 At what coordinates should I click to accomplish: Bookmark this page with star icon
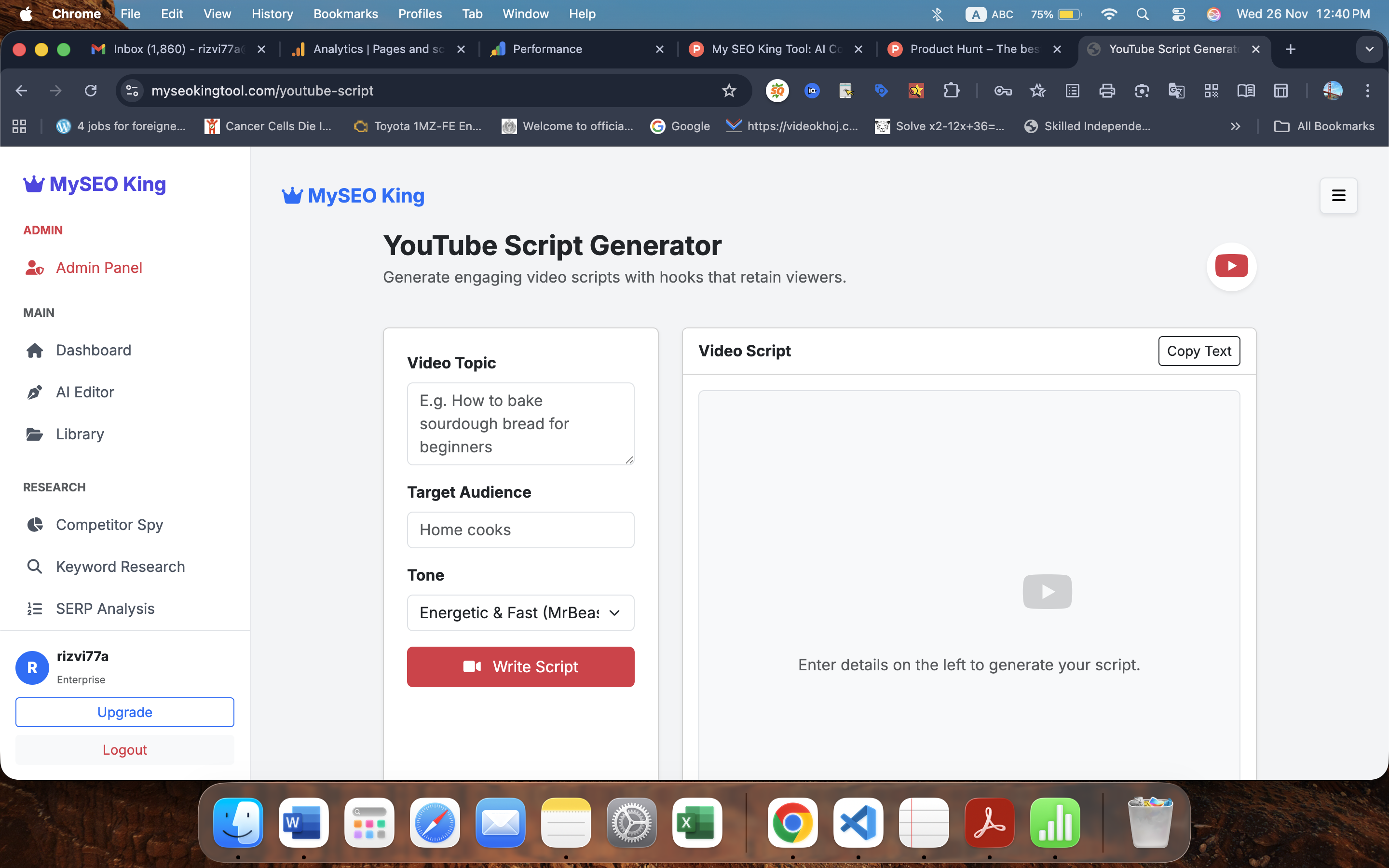click(729, 91)
